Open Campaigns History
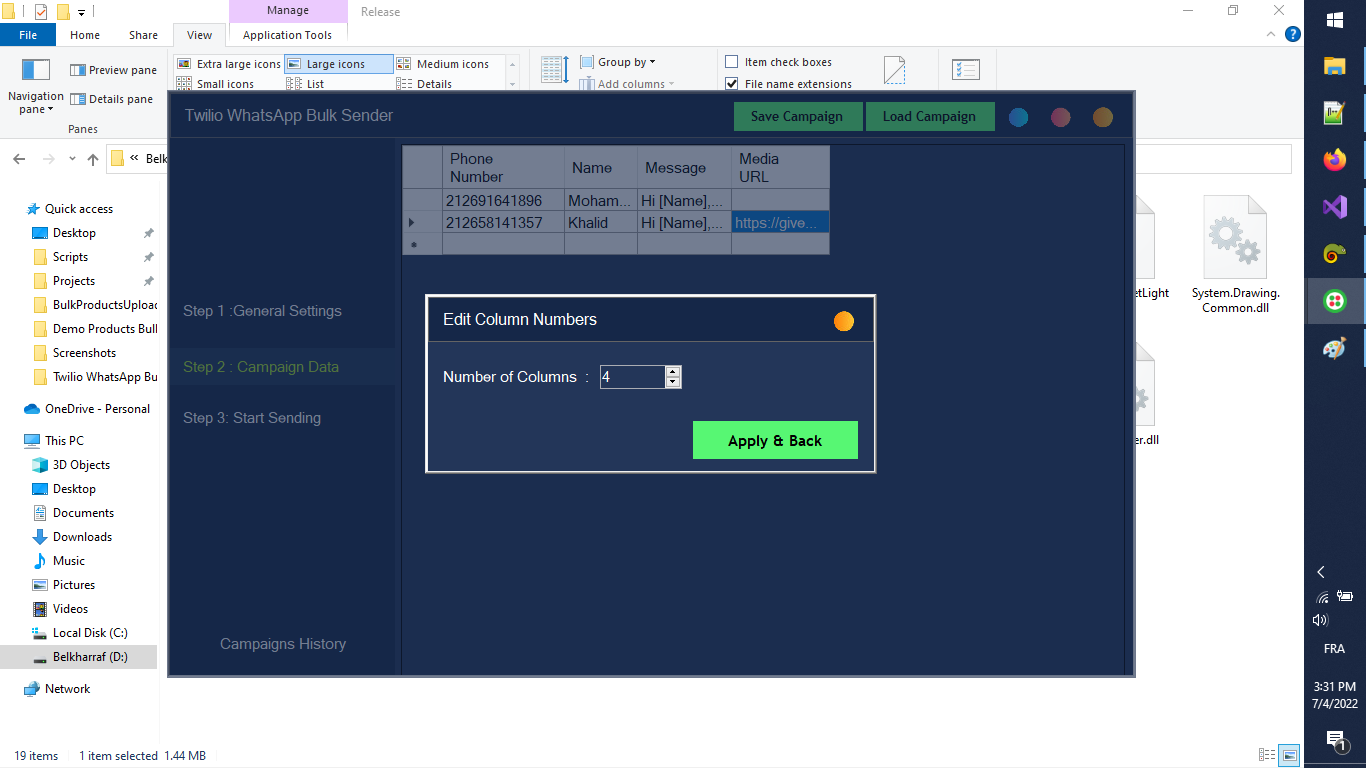 283,644
